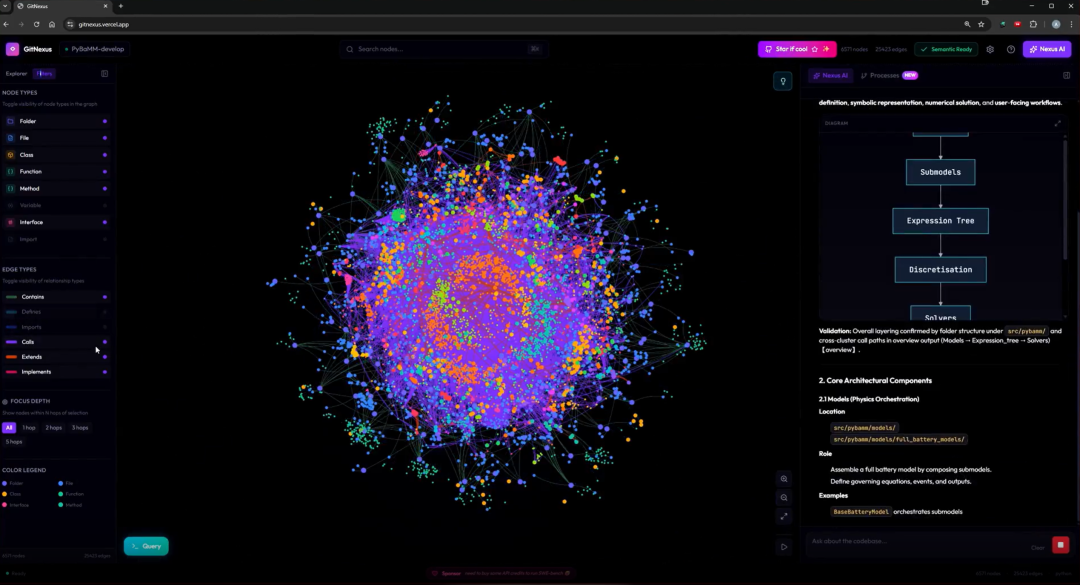1080x585 pixels.
Task: Select the 2 hops focus depth
Action: click(54, 428)
